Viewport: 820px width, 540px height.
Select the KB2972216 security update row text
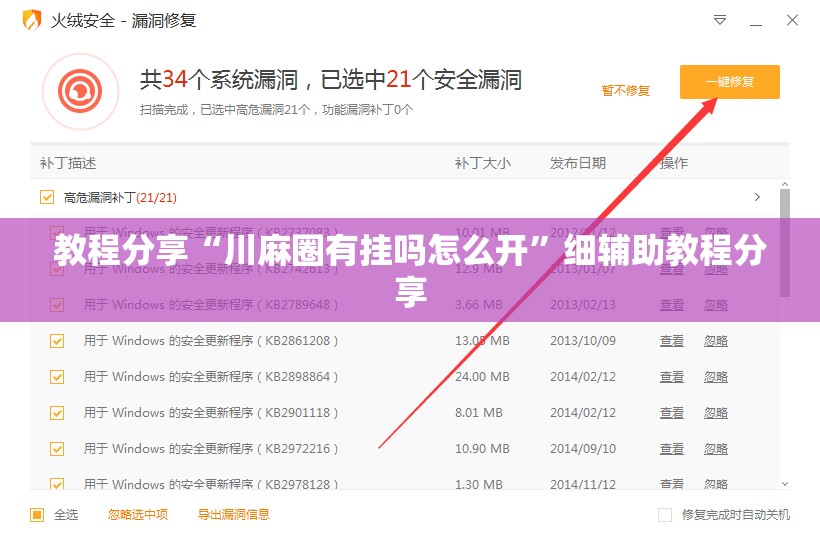pyautogui.click(x=211, y=449)
